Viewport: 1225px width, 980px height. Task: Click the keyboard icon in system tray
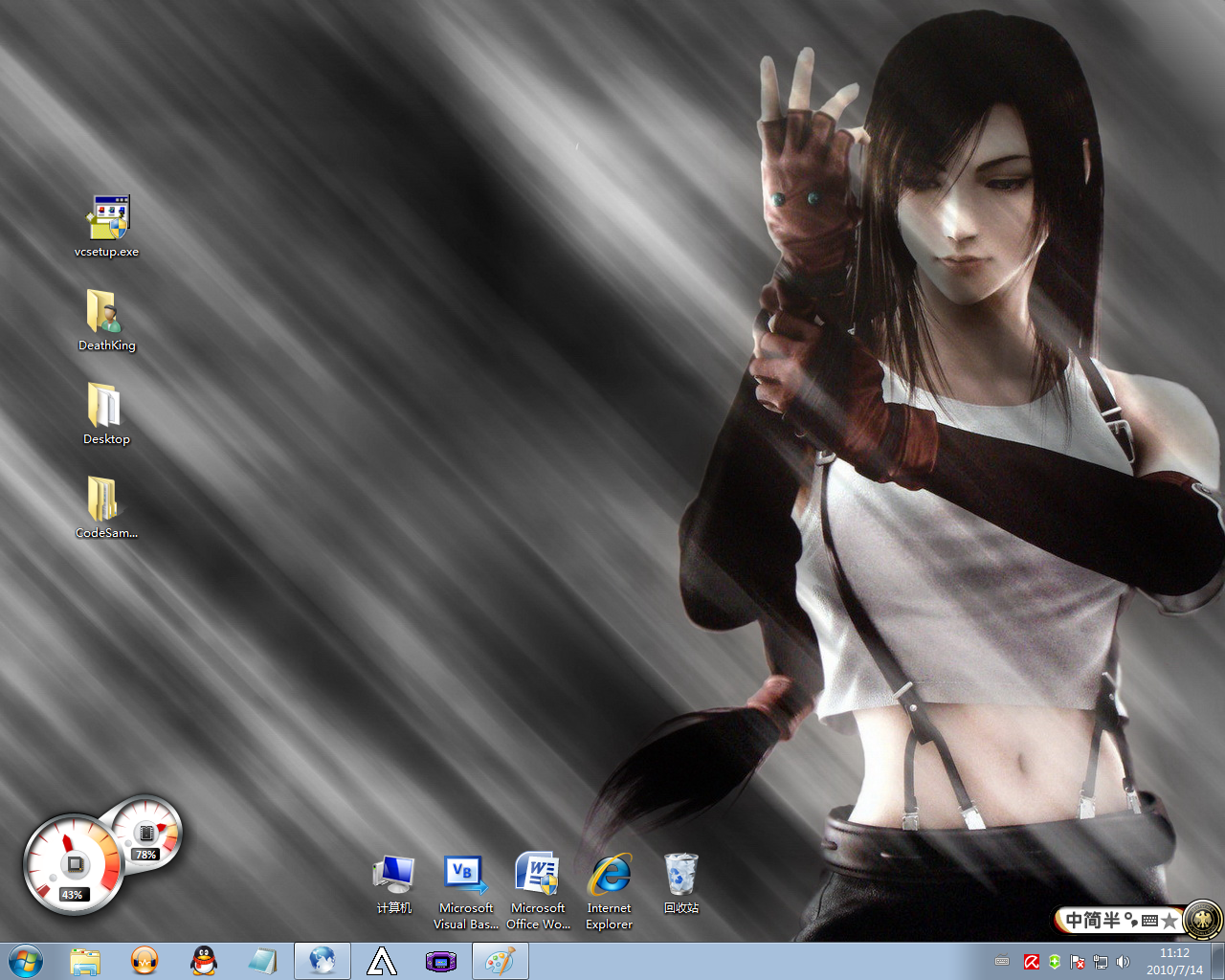coord(1002,962)
